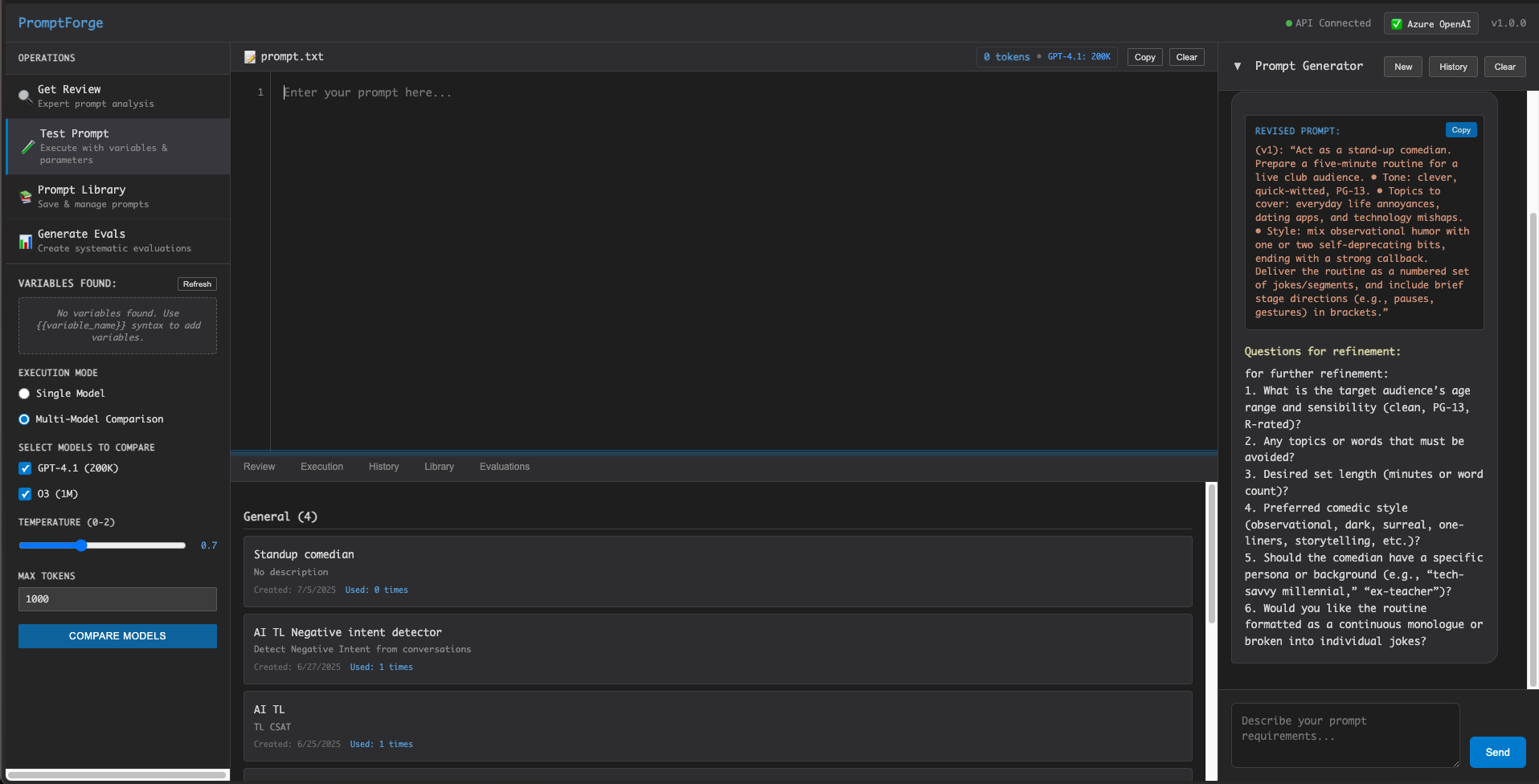Viewport: 1539px width, 784px height.
Task: Copy the revised prompt text
Action: (1460, 129)
